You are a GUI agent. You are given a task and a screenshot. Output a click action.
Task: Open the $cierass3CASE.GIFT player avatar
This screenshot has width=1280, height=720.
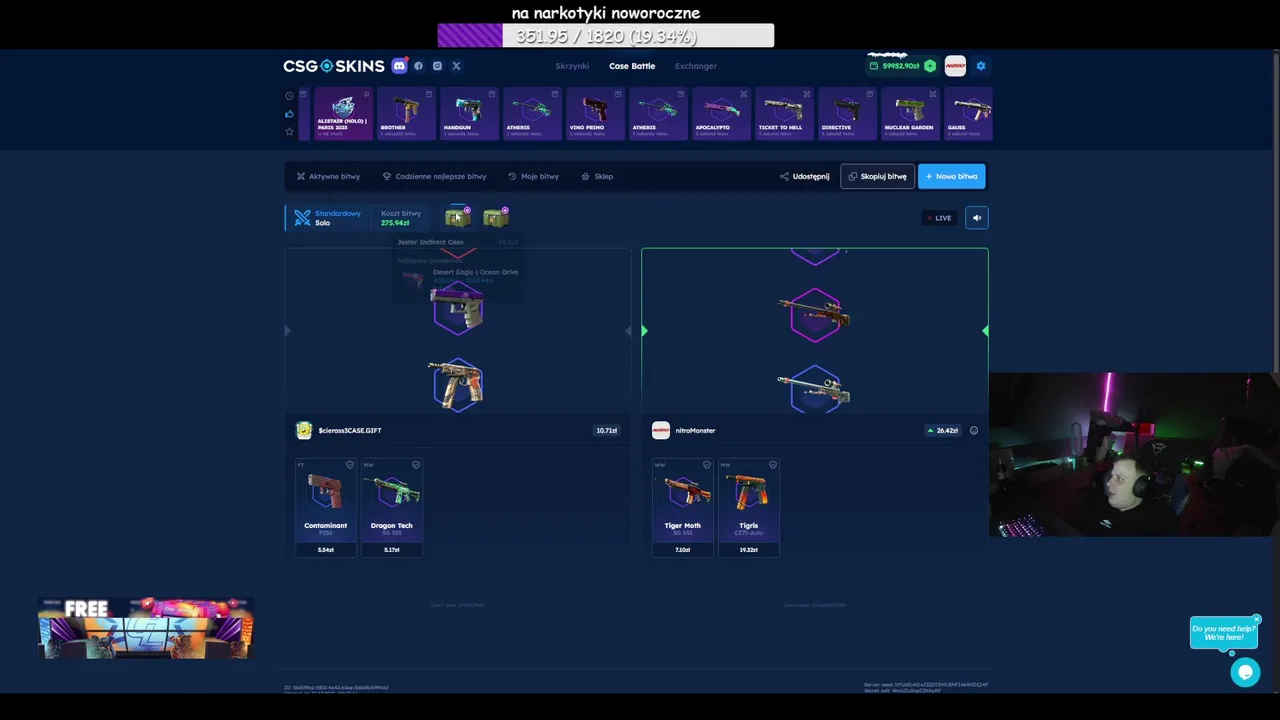[x=304, y=431]
